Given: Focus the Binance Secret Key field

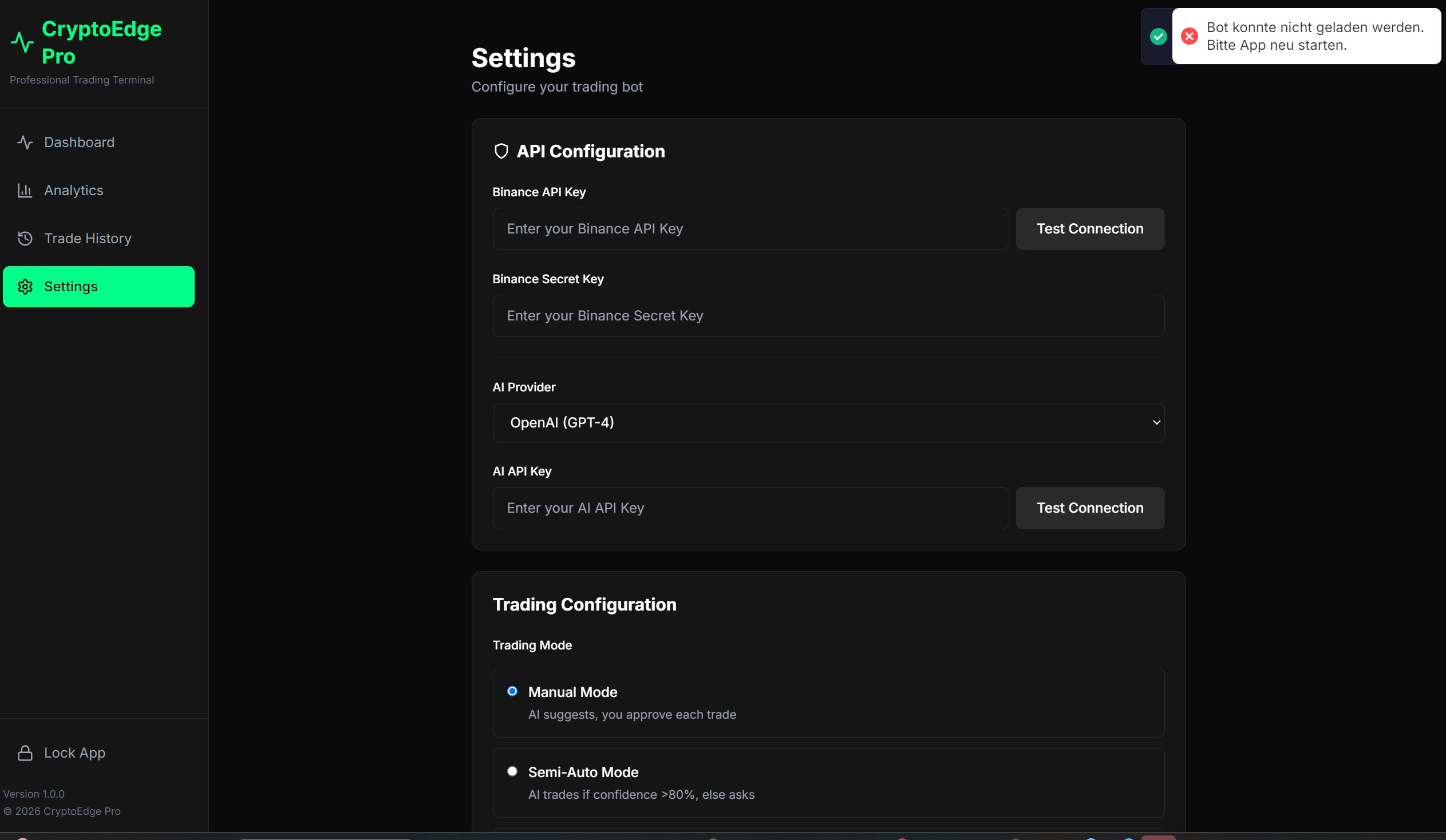Looking at the screenshot, I should (x=828, y=315).
